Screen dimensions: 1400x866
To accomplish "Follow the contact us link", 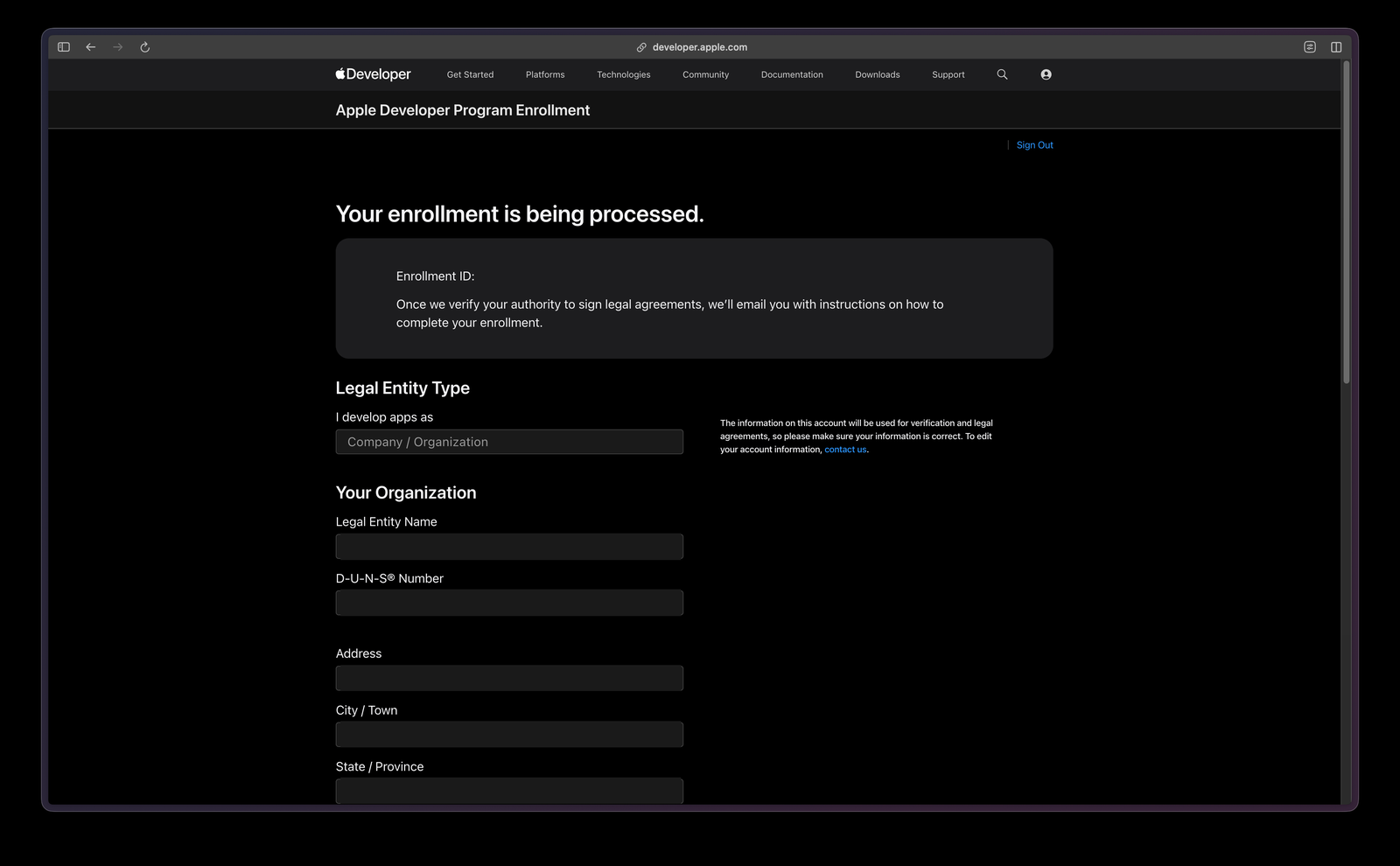I will tap(845, 450).
